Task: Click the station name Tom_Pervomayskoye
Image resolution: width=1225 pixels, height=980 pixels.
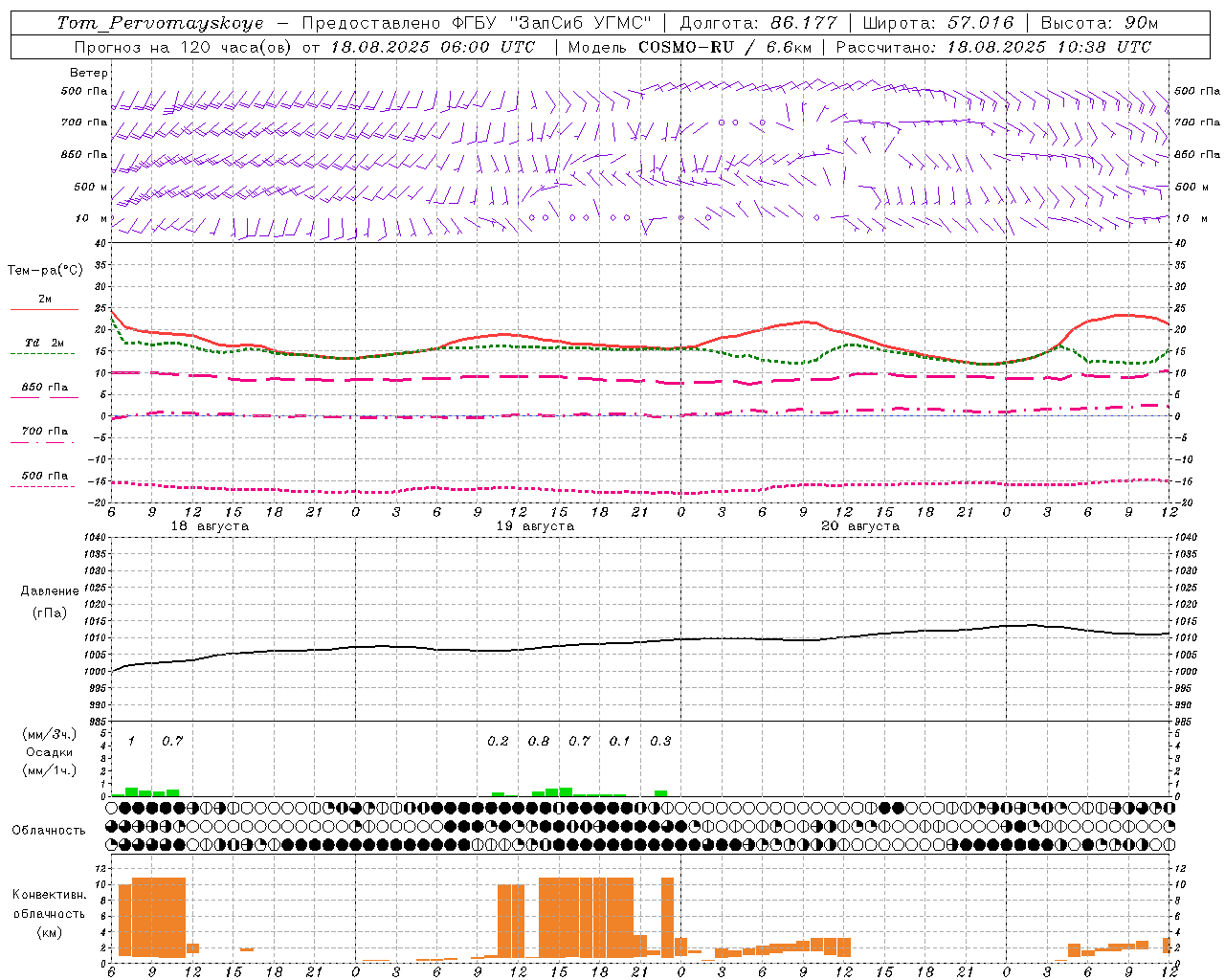Action: coord(160,23)
